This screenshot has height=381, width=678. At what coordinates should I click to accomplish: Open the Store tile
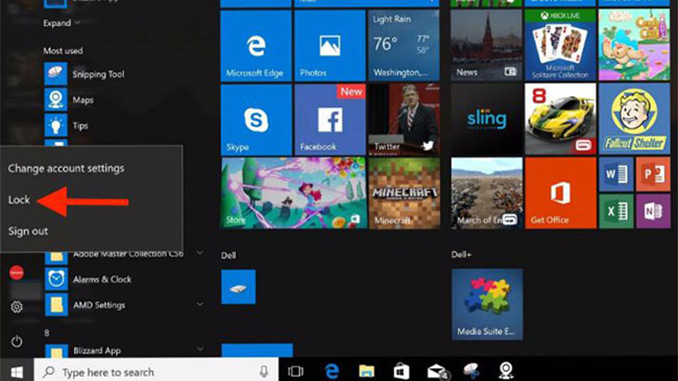[293, 193]
